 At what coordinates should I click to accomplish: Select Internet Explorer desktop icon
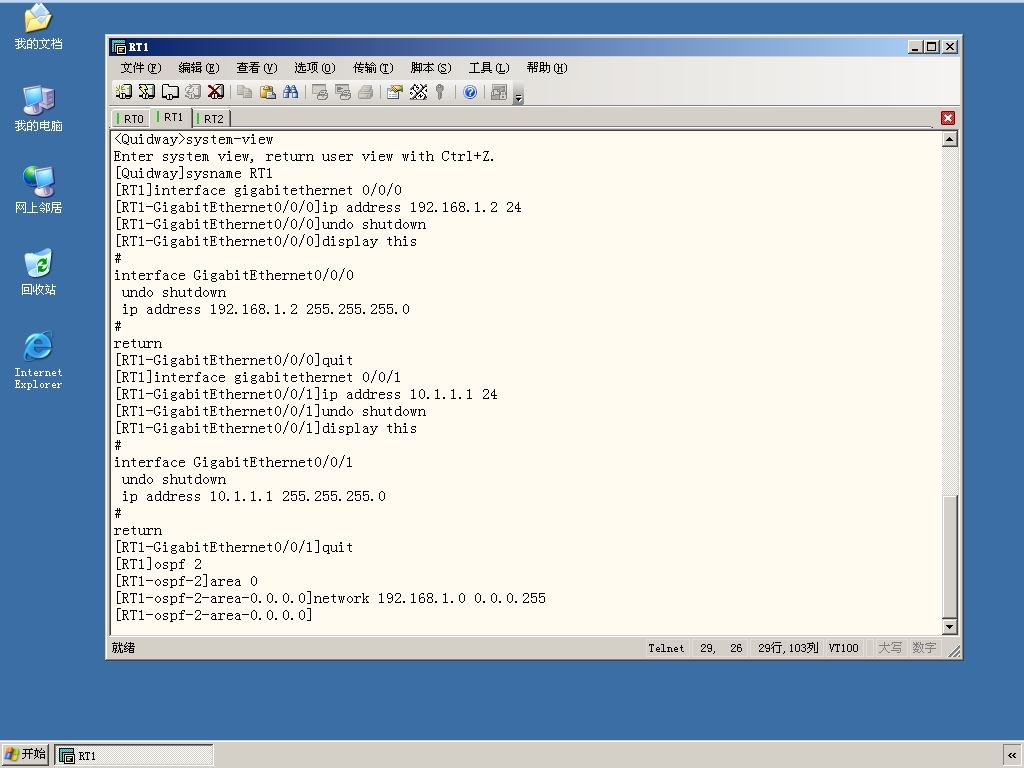coord(38,360)
